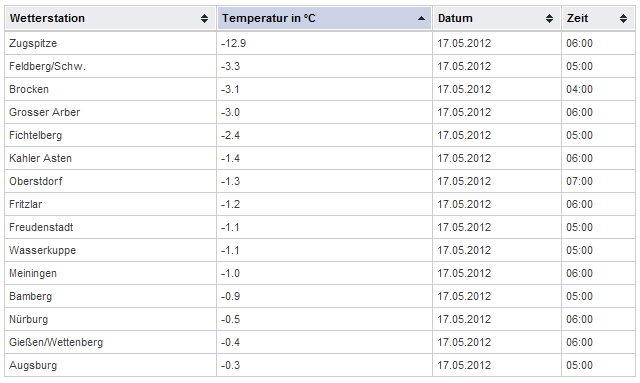Viewport: 640px width, 383px height.
Task: Select the Augsburg station row
Action: 320,365
